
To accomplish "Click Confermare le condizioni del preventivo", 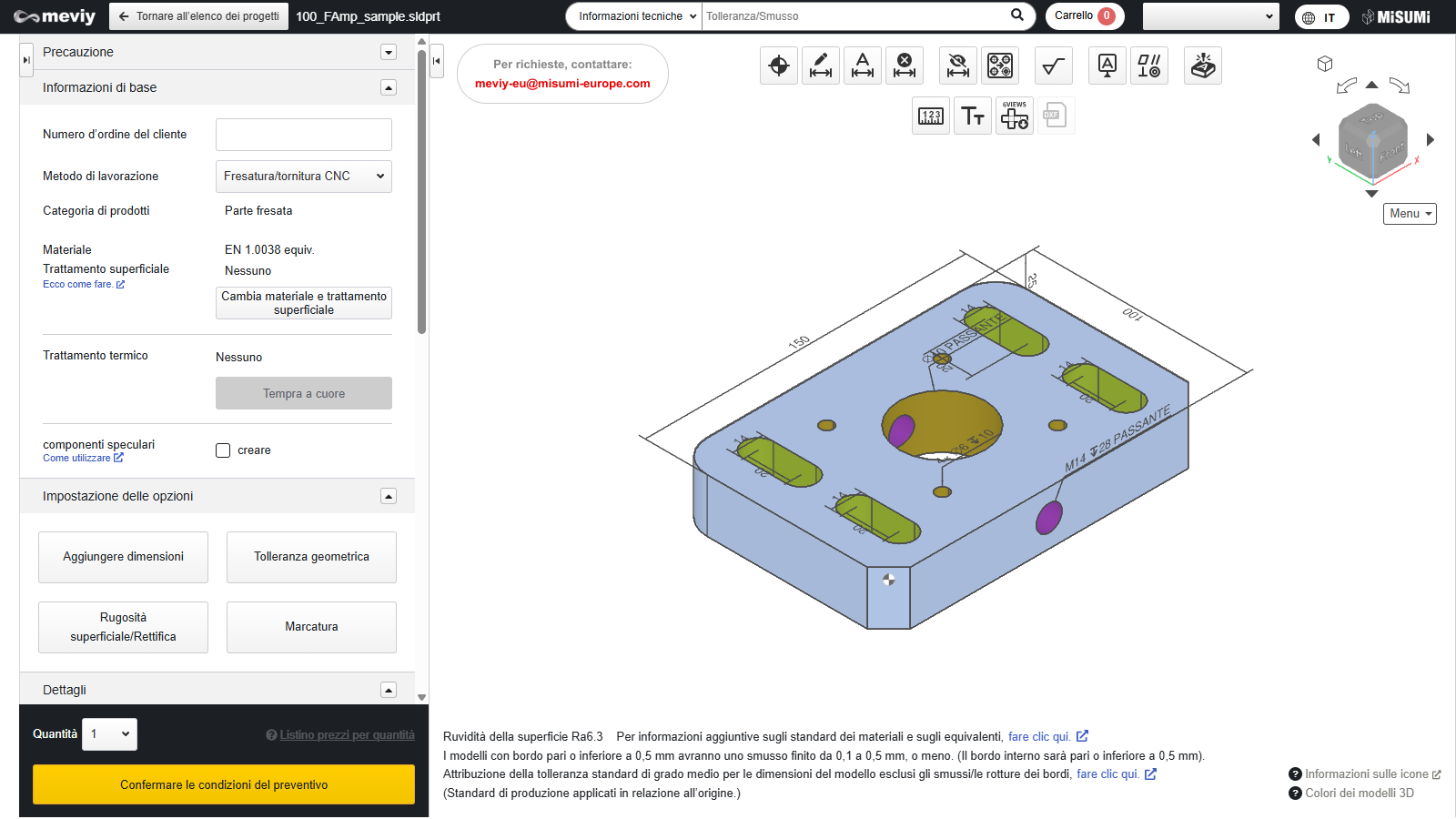I will coord(224,784).
